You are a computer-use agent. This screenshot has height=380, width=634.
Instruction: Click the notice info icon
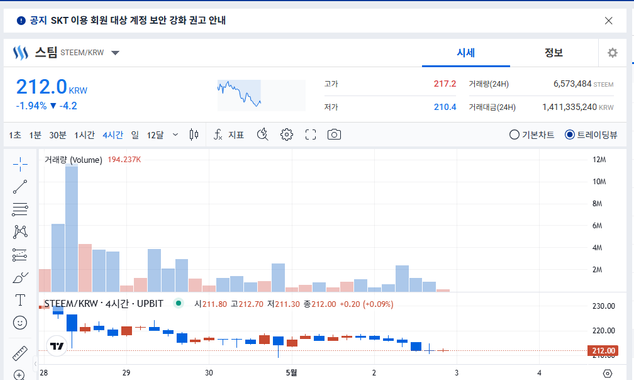[21, 21]
